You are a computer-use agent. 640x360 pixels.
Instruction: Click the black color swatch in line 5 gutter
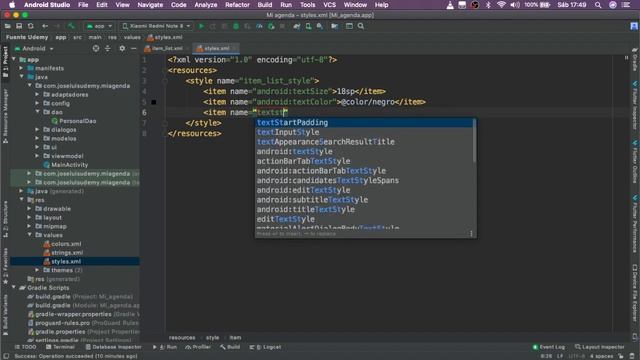point(154,102)
